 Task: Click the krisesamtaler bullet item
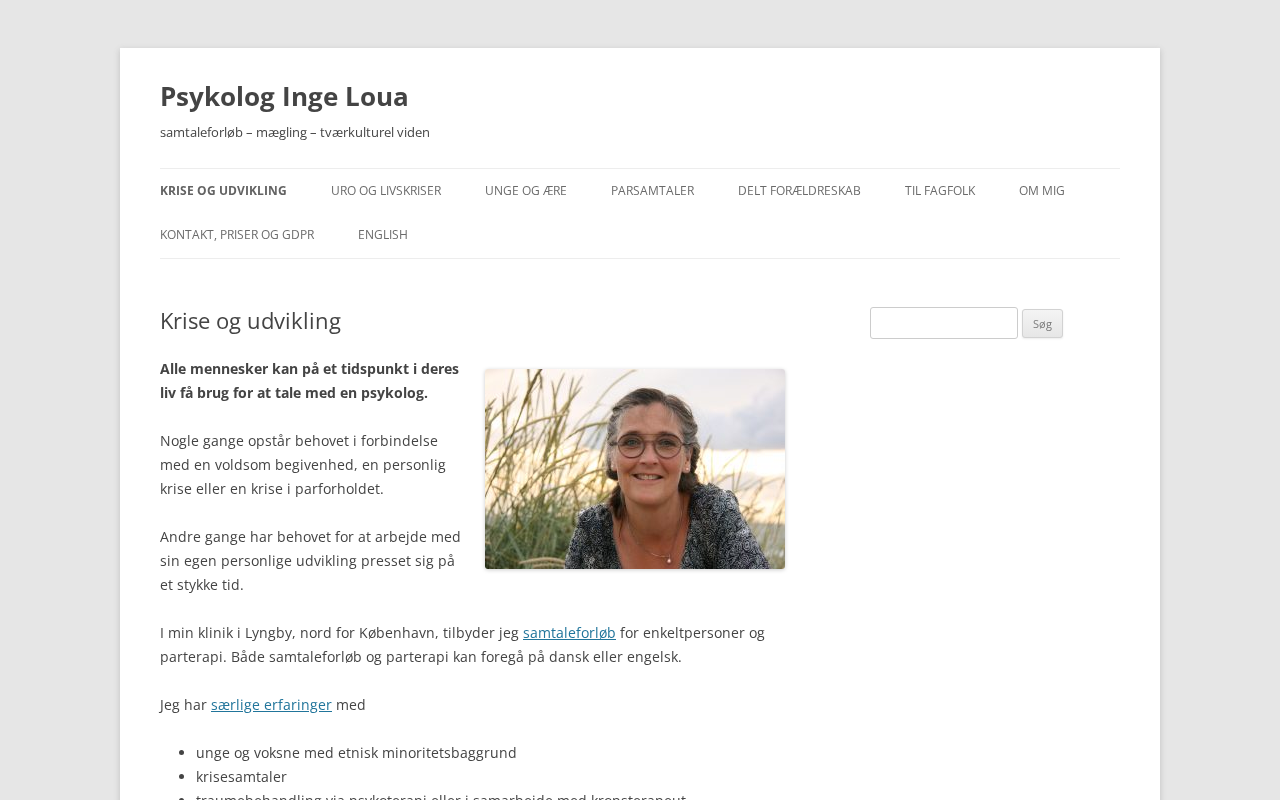point(241,777)
